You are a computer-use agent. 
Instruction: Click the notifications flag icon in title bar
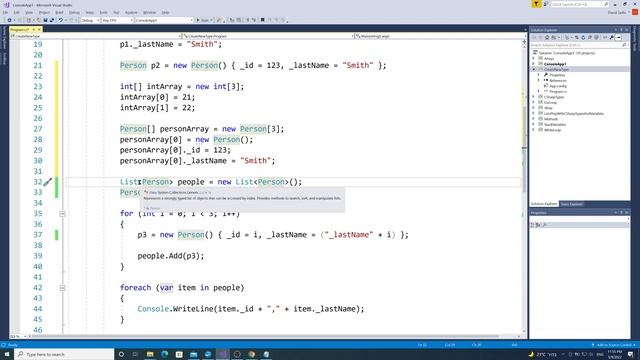coord(536,4)
